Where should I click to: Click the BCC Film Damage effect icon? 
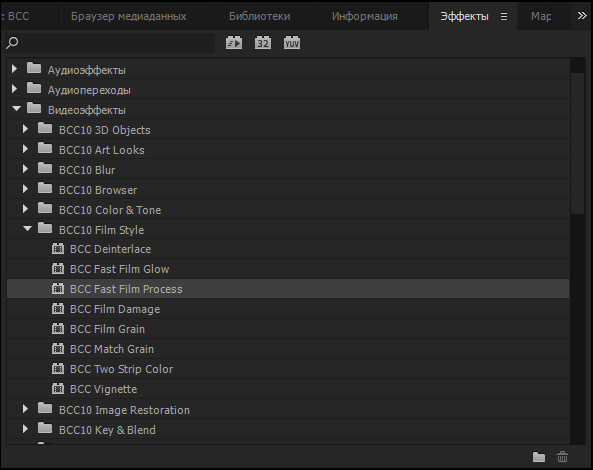point(58,309)
